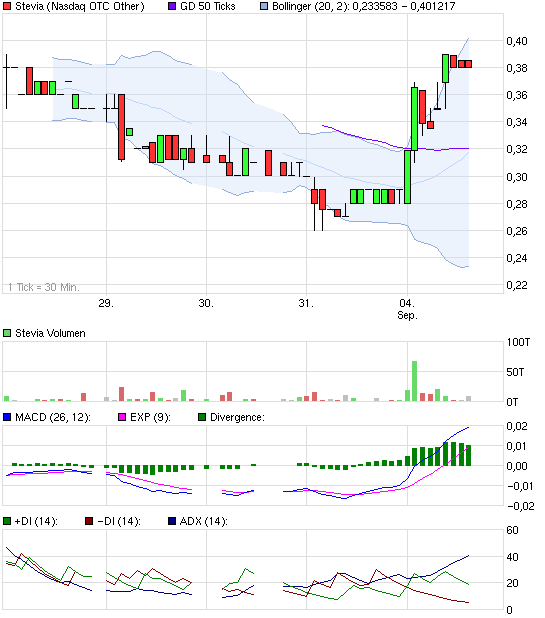Click the 0,40 price axis label
Image resolution: width=545 pixels, height=618 pixels.
click(x=517, y=41)
